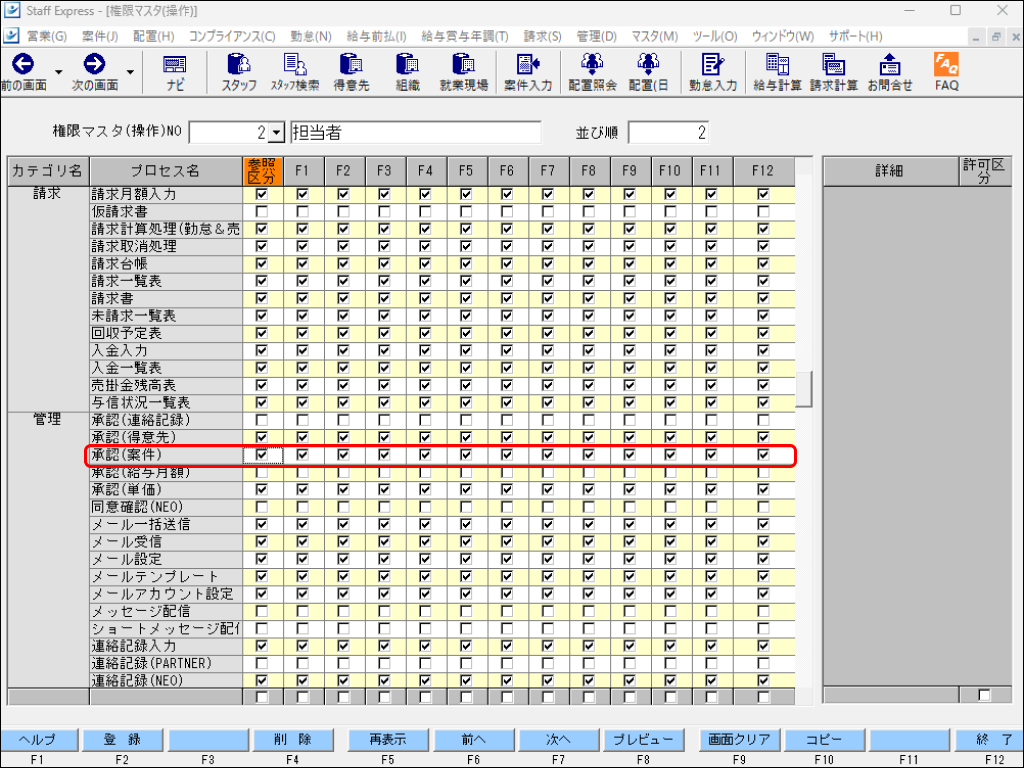Open the 権限マスタ(操作)NO dropdown
Viewport: 1024px width, 768px height.
pyautogui.click(x=277, y=133)
